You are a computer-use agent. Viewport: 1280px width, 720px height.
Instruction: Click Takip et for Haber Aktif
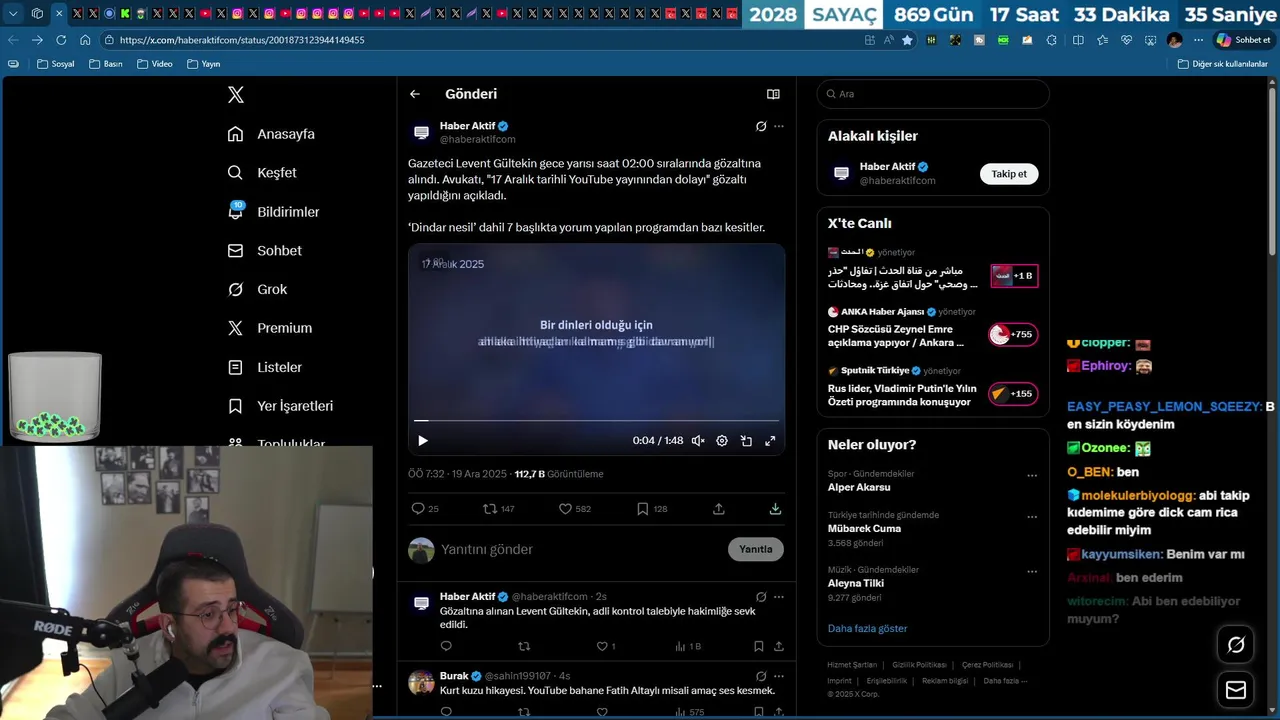(x=1009, y=174)
